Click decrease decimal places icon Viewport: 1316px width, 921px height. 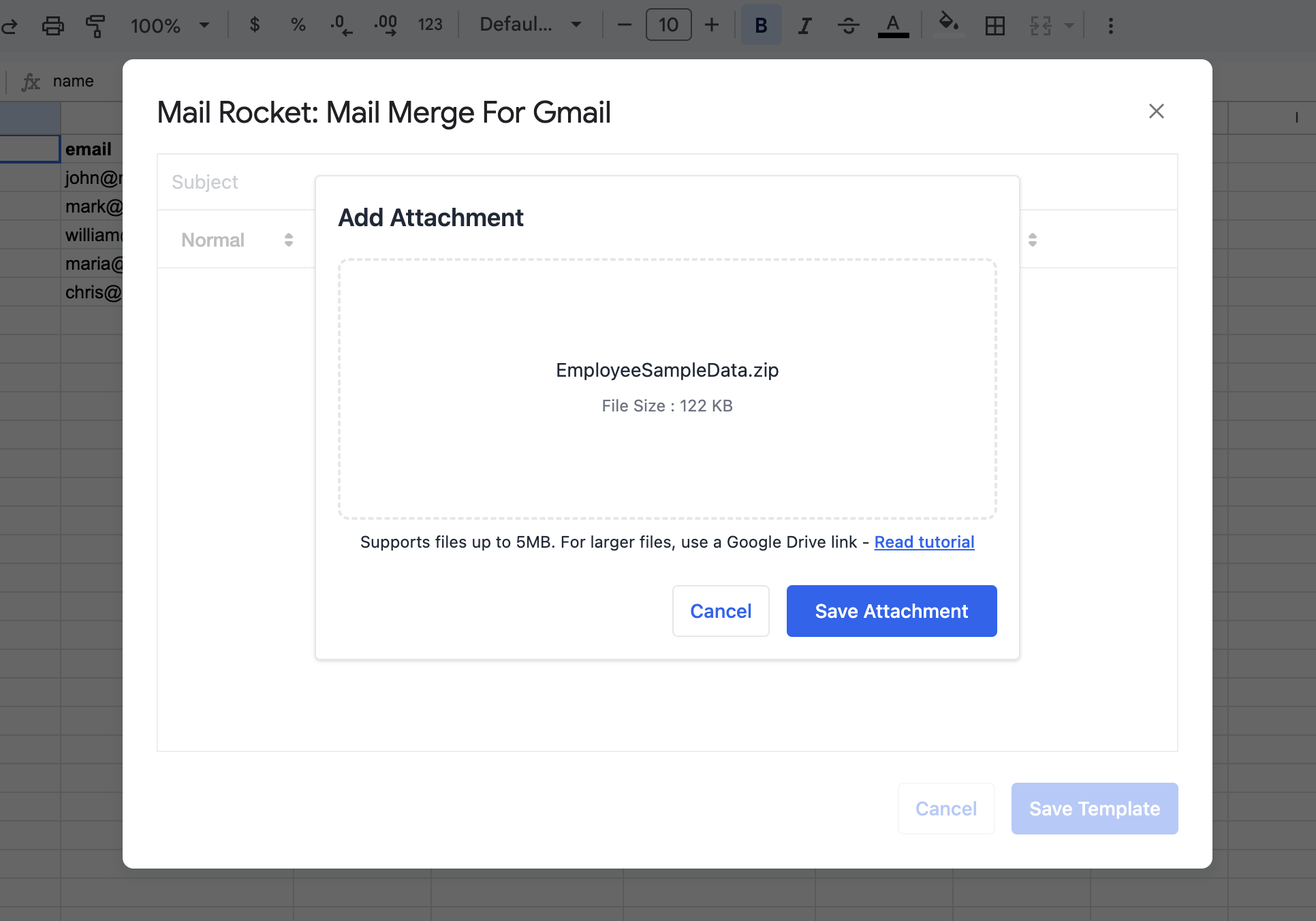341,25
